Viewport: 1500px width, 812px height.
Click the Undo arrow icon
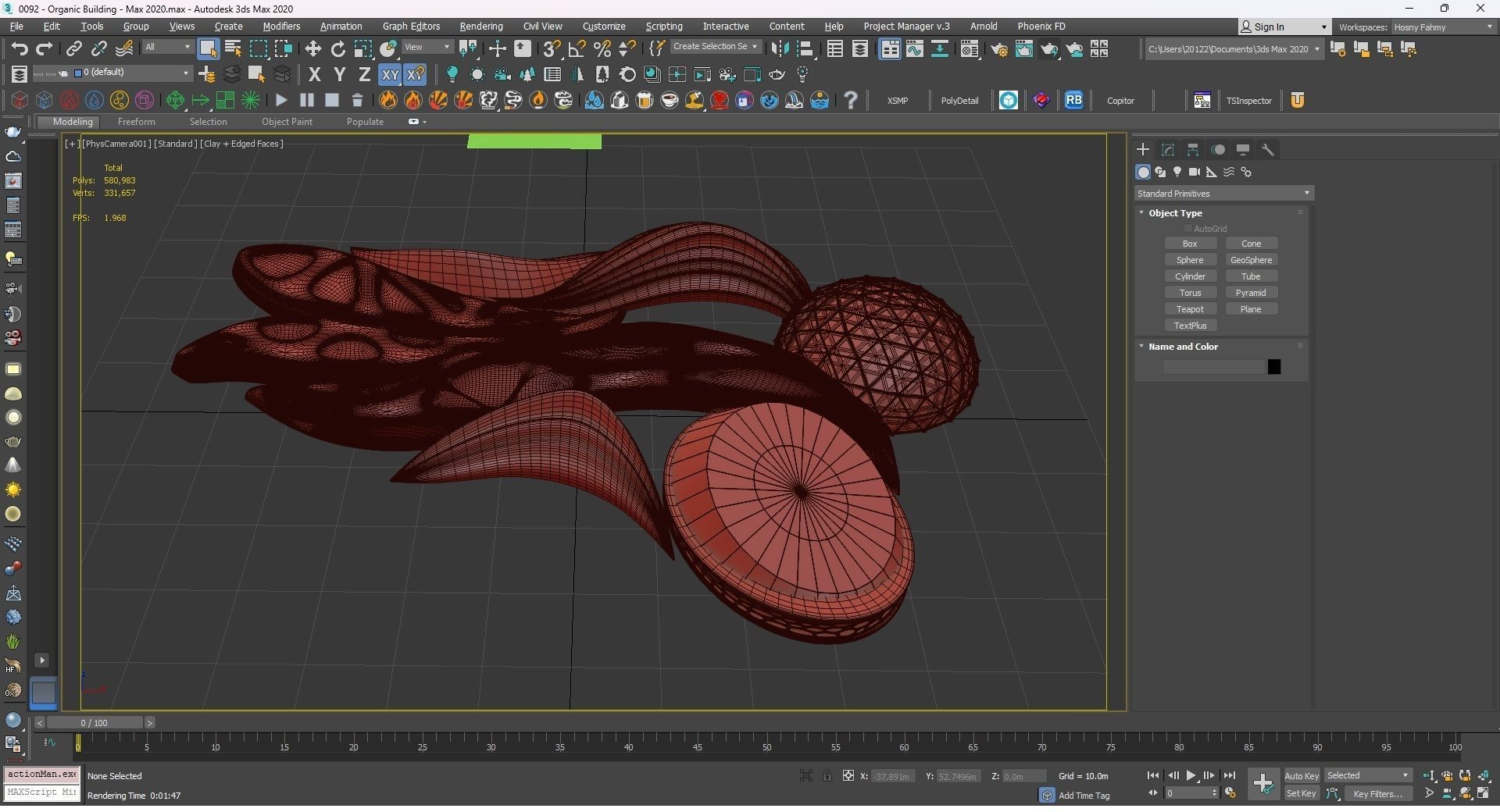(x=19, y=48)
